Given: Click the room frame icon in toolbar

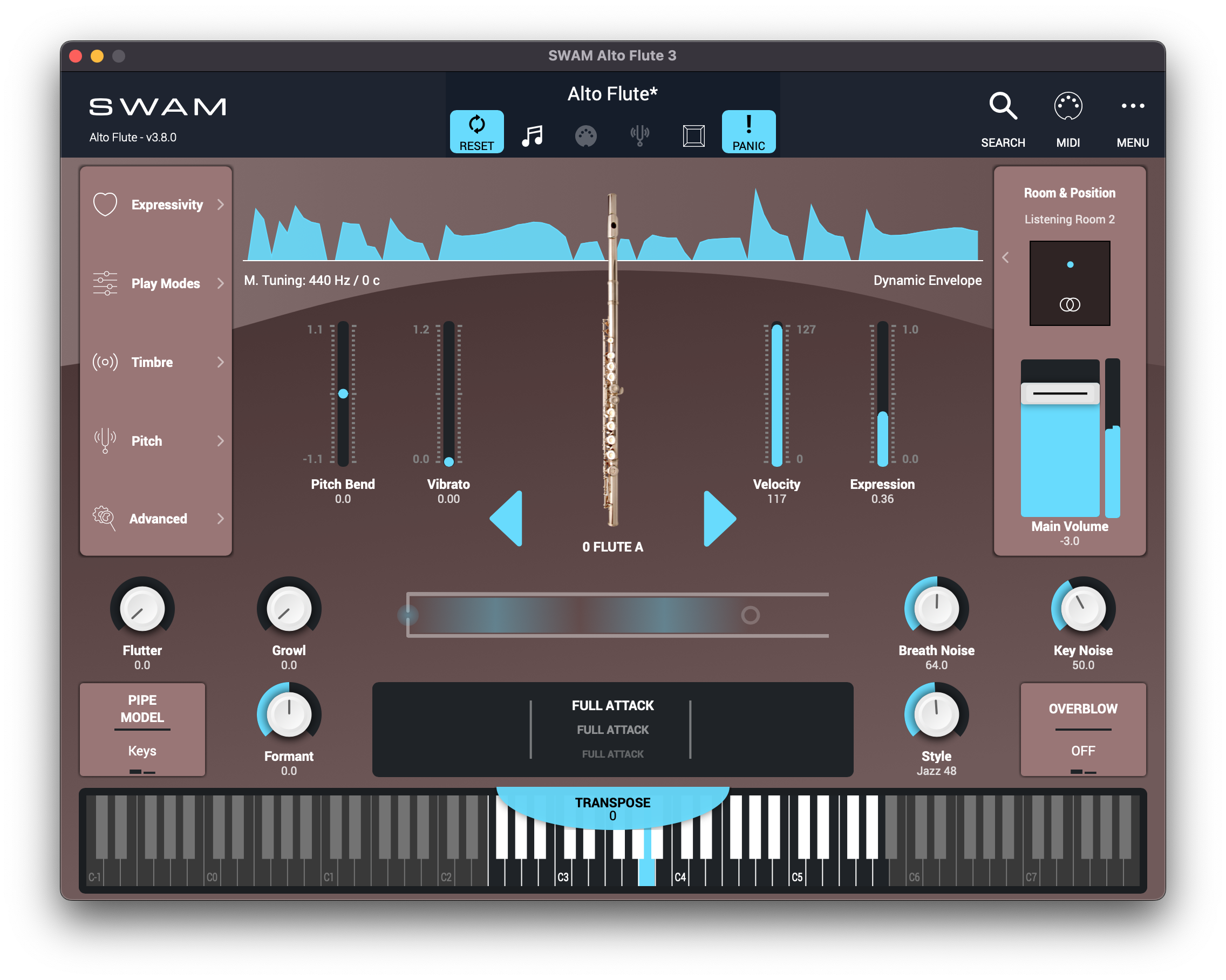Looking at the screenshot, I should pyautogui.click(x=693, y=136).
